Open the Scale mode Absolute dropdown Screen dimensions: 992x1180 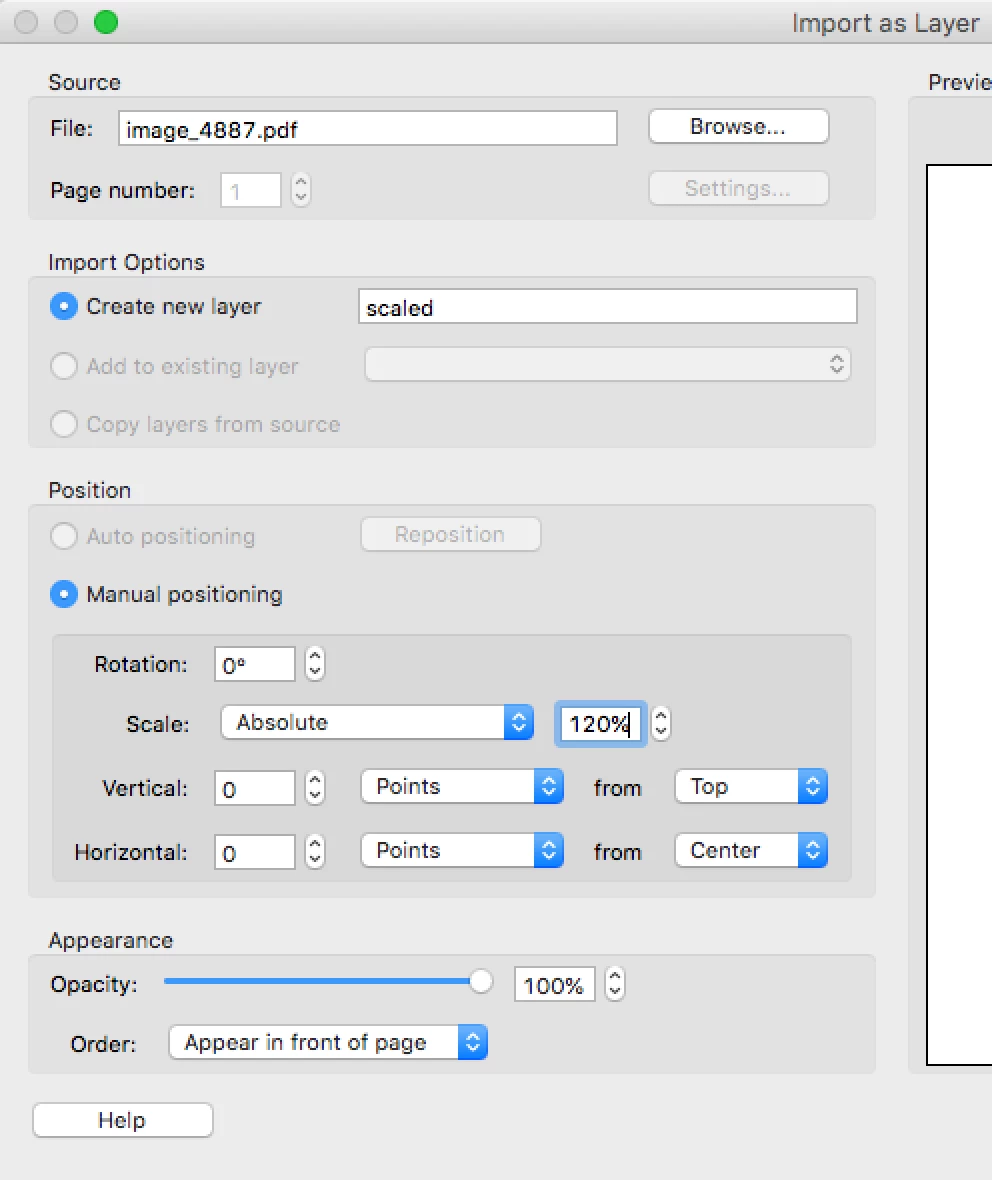(x=377, y=722)
